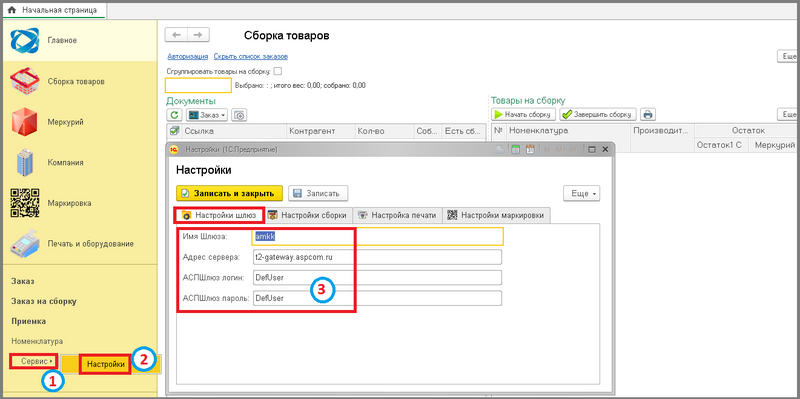Switch to the Настройки маркировки tab
Screen dimensions: 800x399
click(x=496, y=215)
